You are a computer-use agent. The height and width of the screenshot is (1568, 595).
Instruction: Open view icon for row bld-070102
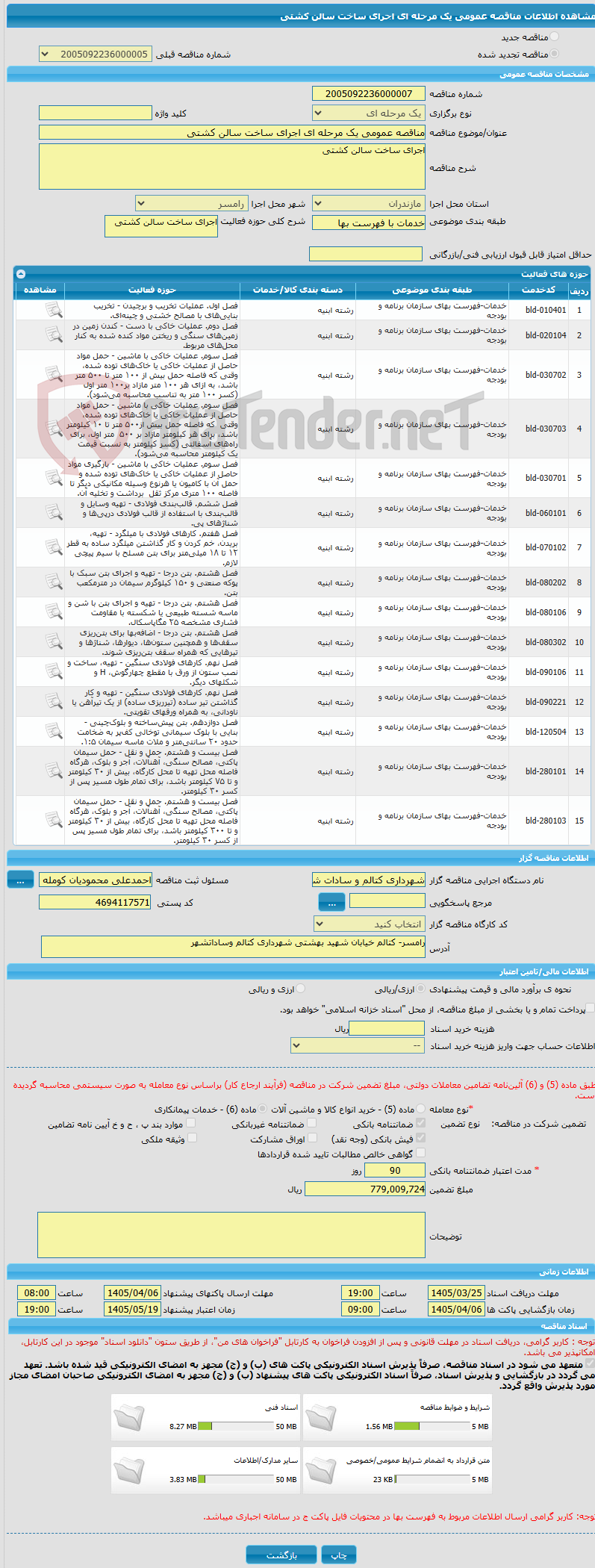54,547
